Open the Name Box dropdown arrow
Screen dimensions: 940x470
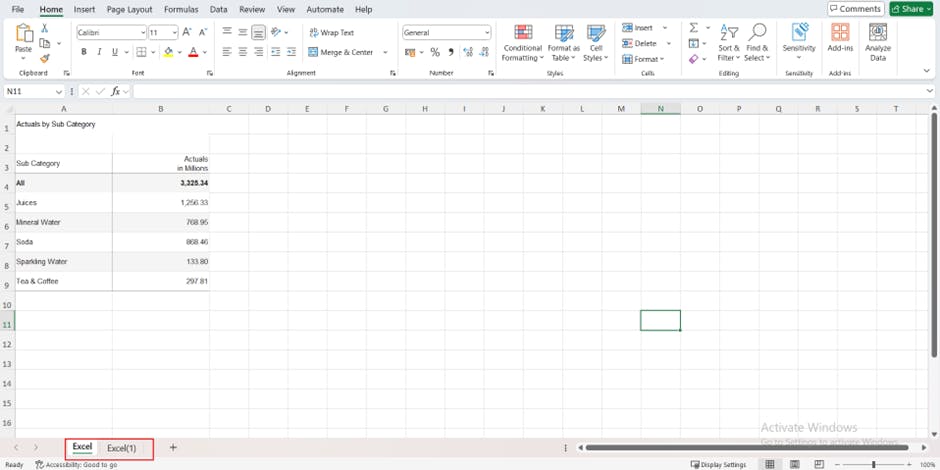(x=59, y=92)
